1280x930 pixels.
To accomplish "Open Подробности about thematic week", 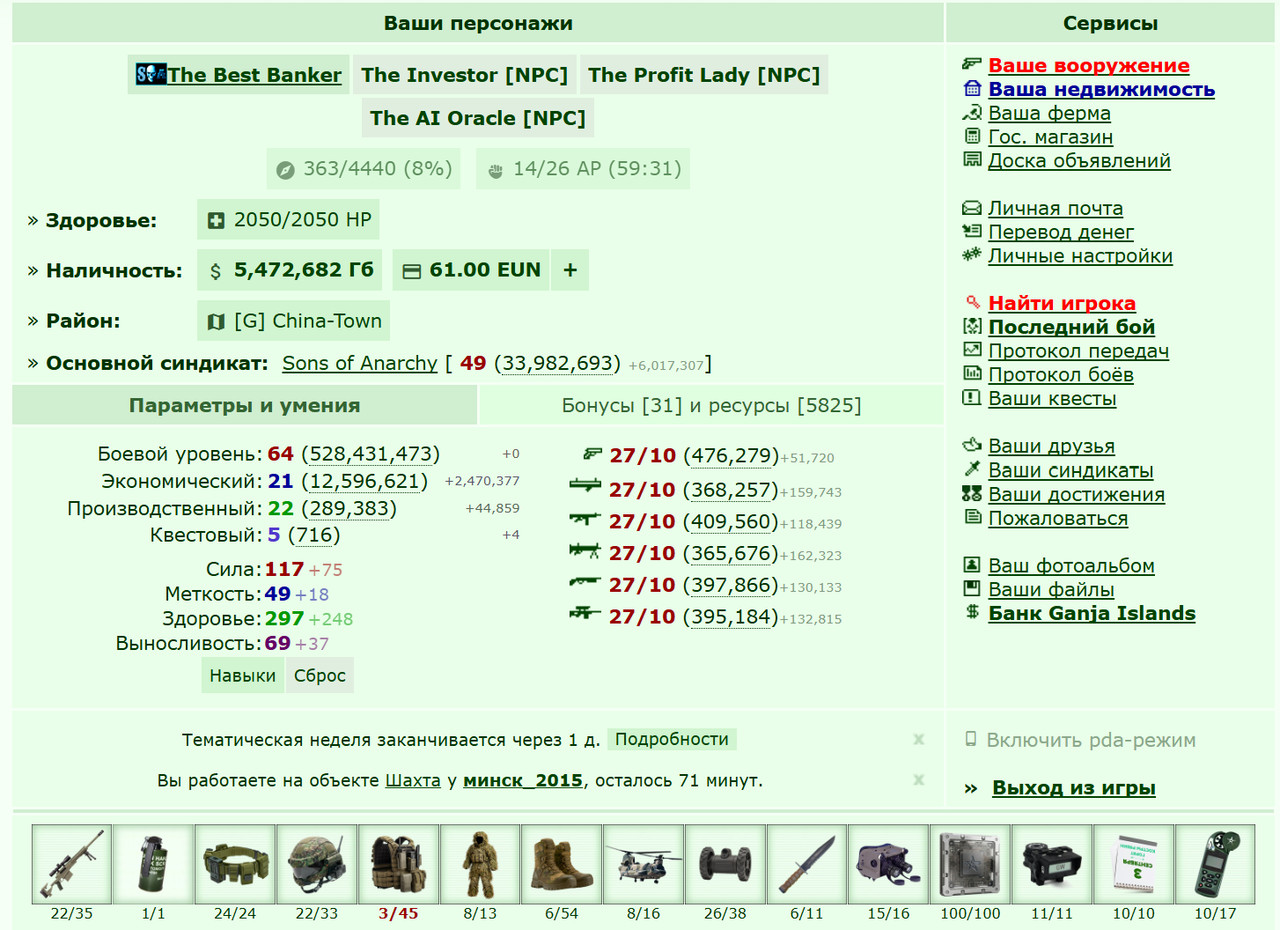I will (x=672, y=739).
